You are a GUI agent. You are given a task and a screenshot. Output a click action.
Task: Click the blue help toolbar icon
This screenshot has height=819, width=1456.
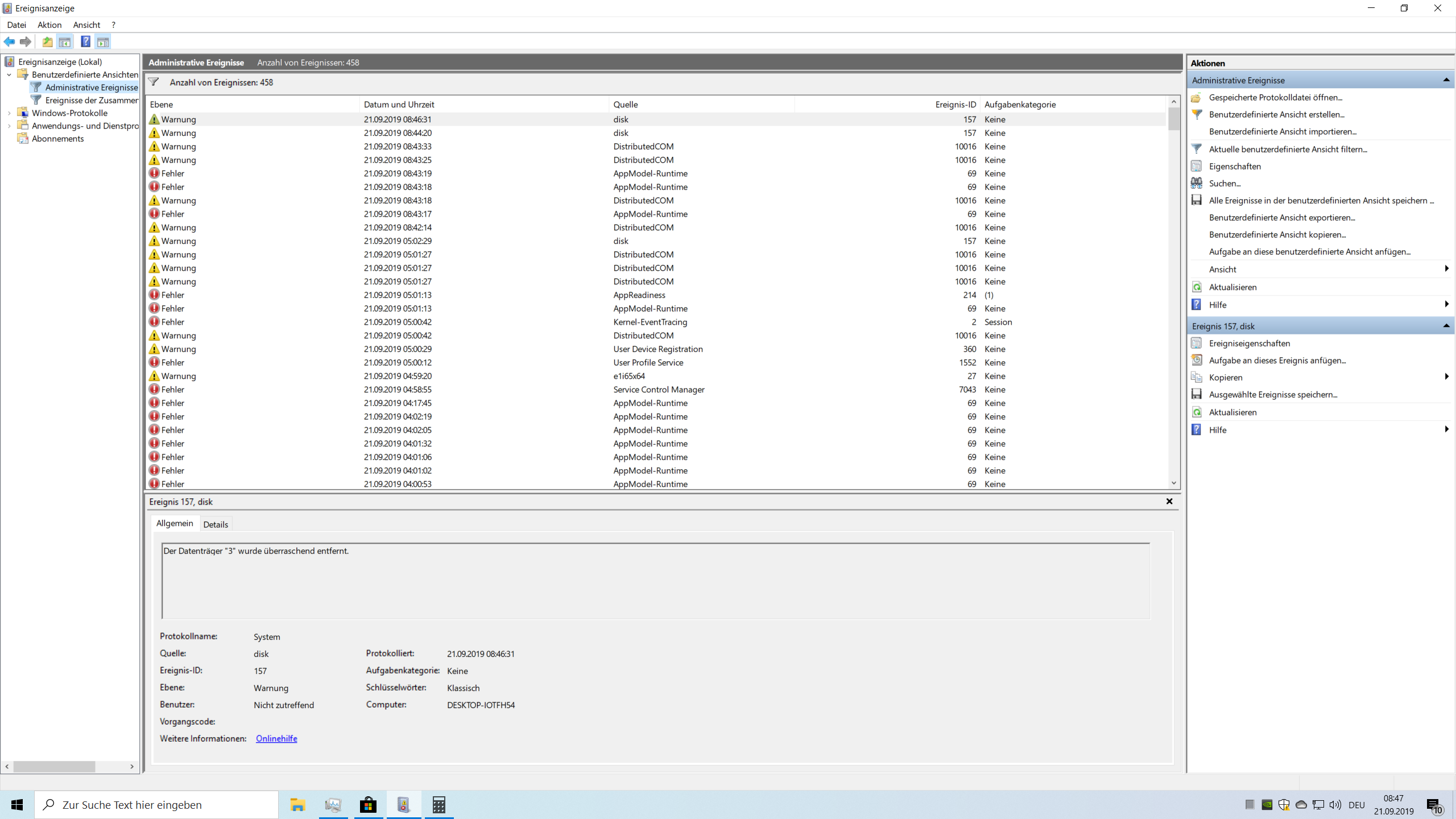click(x=85, y=42)
